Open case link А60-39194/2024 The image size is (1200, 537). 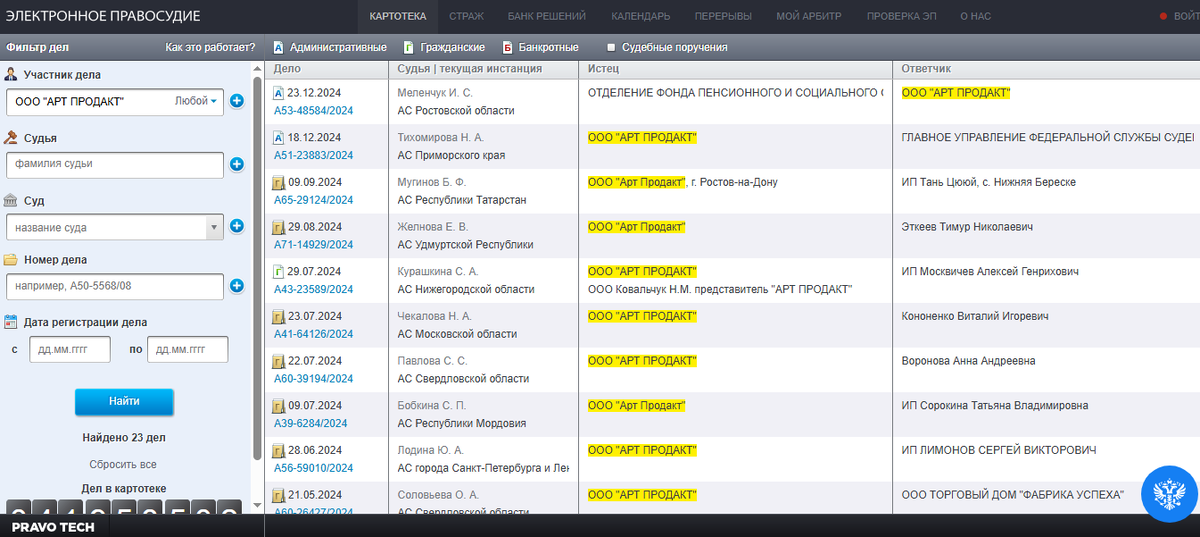click(x=314, y=379)
